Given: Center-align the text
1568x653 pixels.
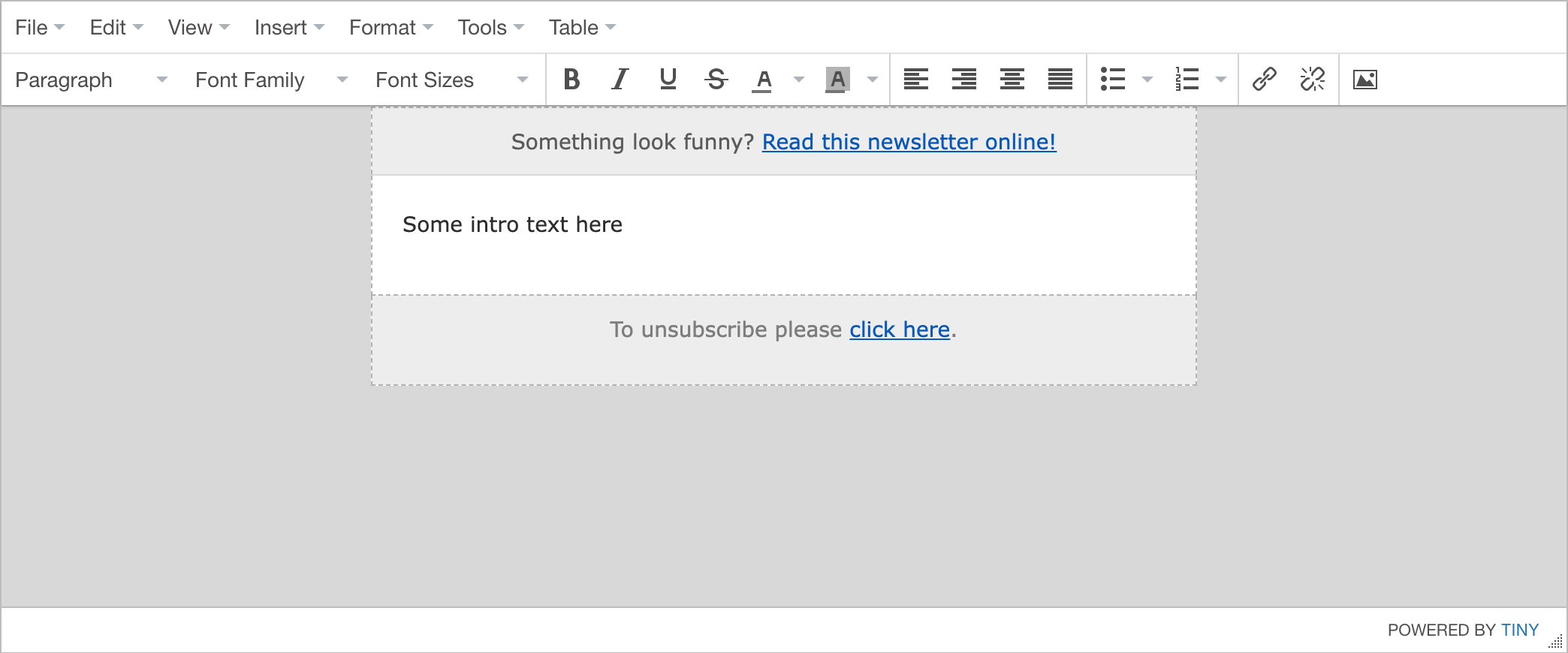Looking at the screenshot, I should (x=1012, y=80).
